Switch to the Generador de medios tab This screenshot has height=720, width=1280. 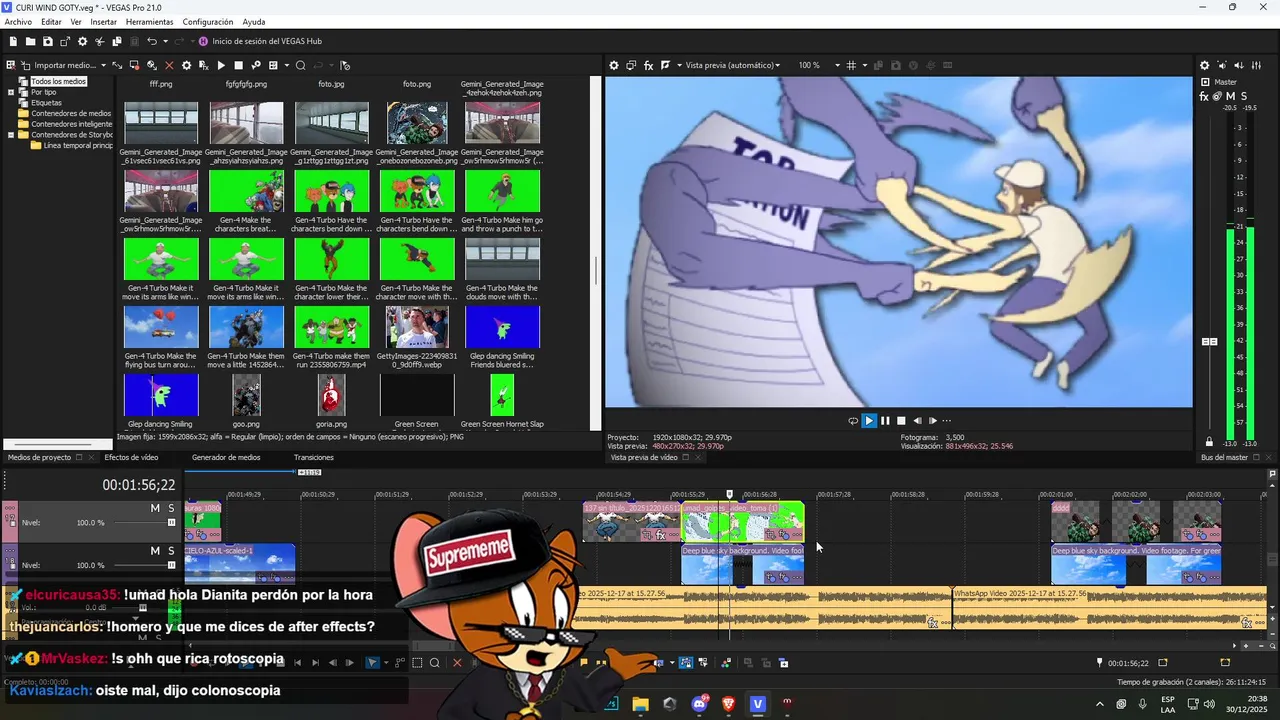(226, 457)
